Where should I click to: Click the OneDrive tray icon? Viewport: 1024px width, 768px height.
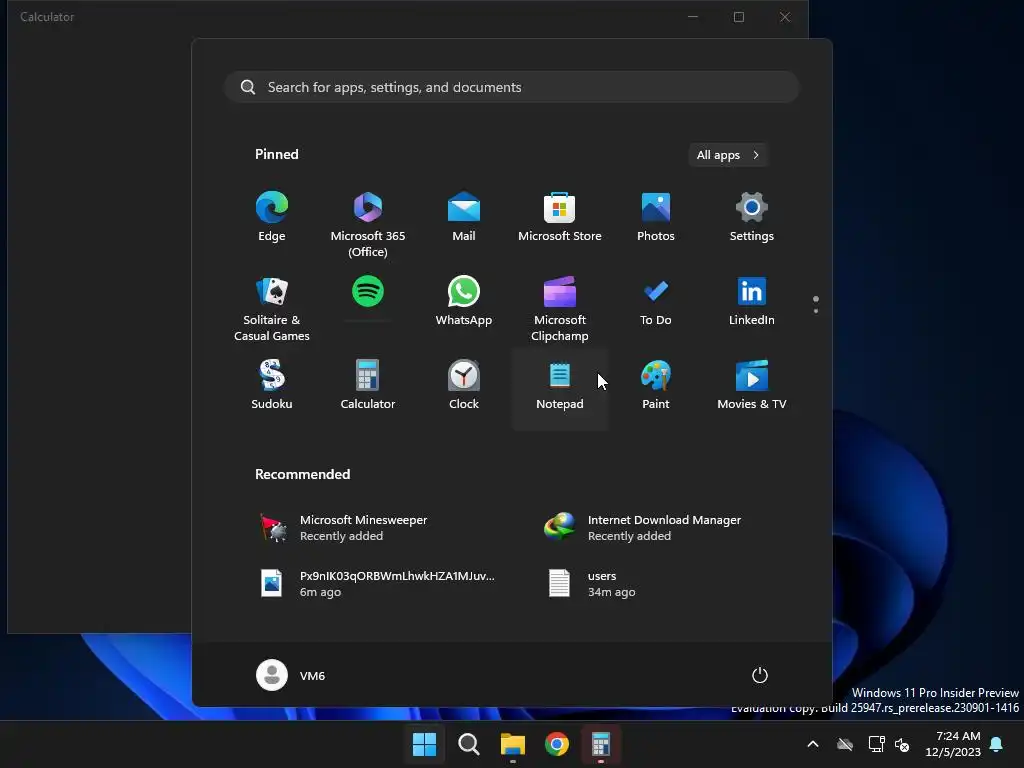pyautogui.click(x=845, y=744)
